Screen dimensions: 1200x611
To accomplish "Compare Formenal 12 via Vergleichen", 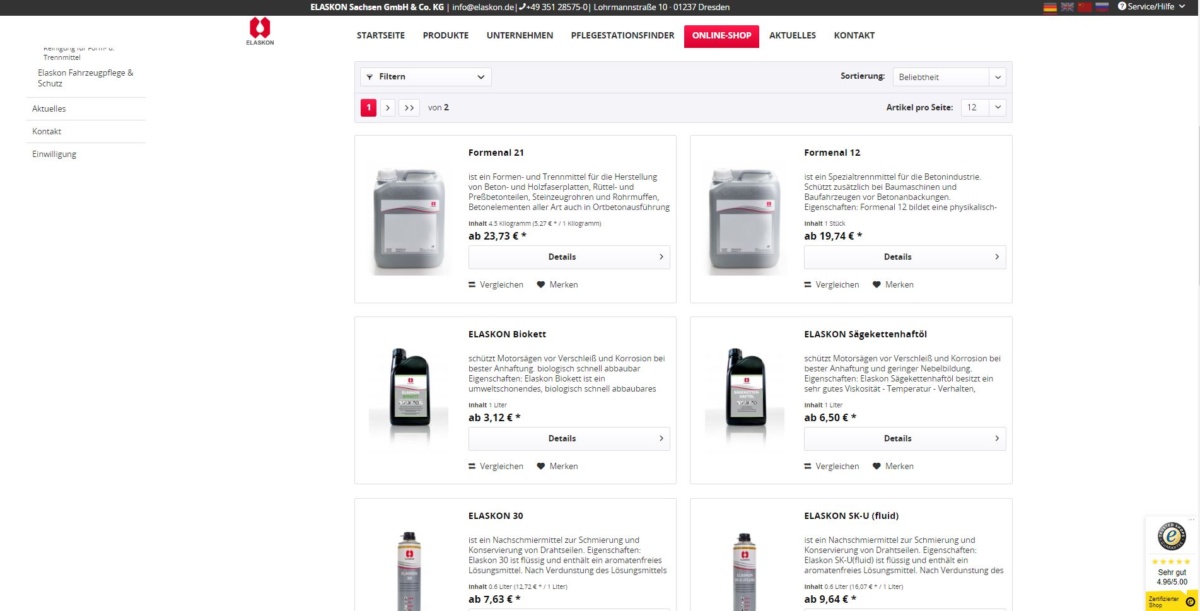I will pyautogui.click(x=832, y=285).
